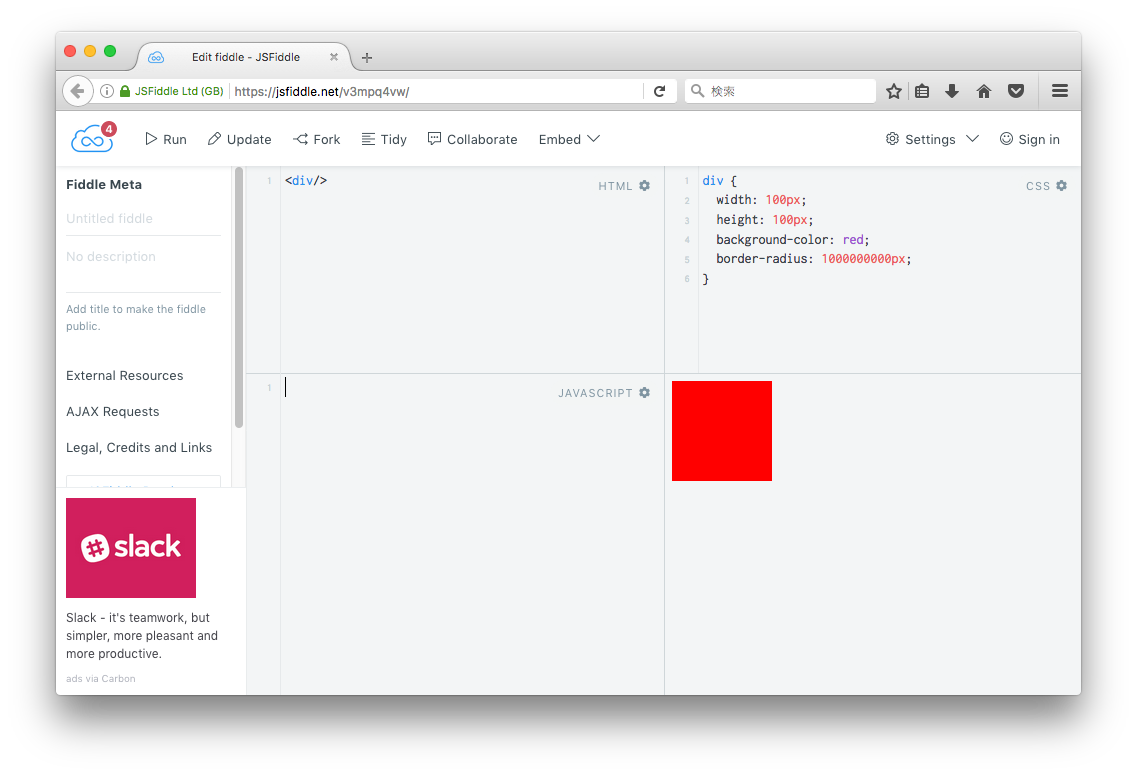The image size is (1137, 775).
Task: Open the browser downloads arrow
Action: point(952,90)
